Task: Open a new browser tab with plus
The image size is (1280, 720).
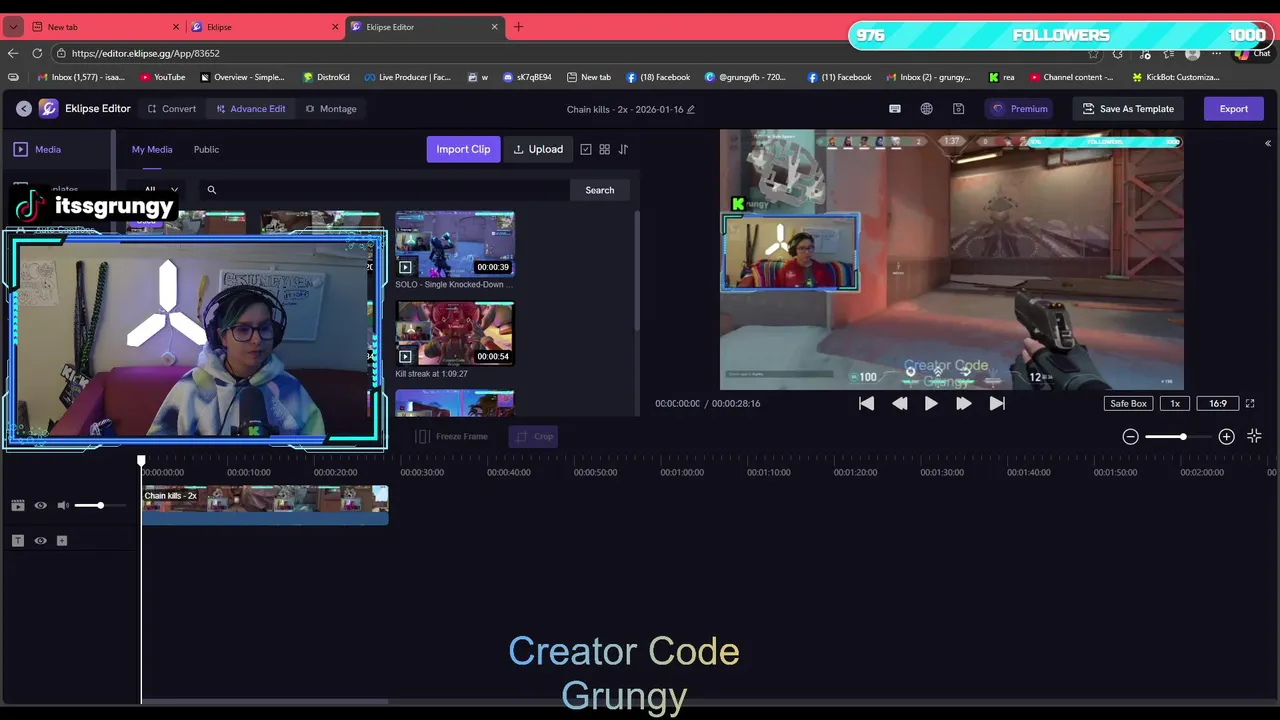Action: pos(518,27)
